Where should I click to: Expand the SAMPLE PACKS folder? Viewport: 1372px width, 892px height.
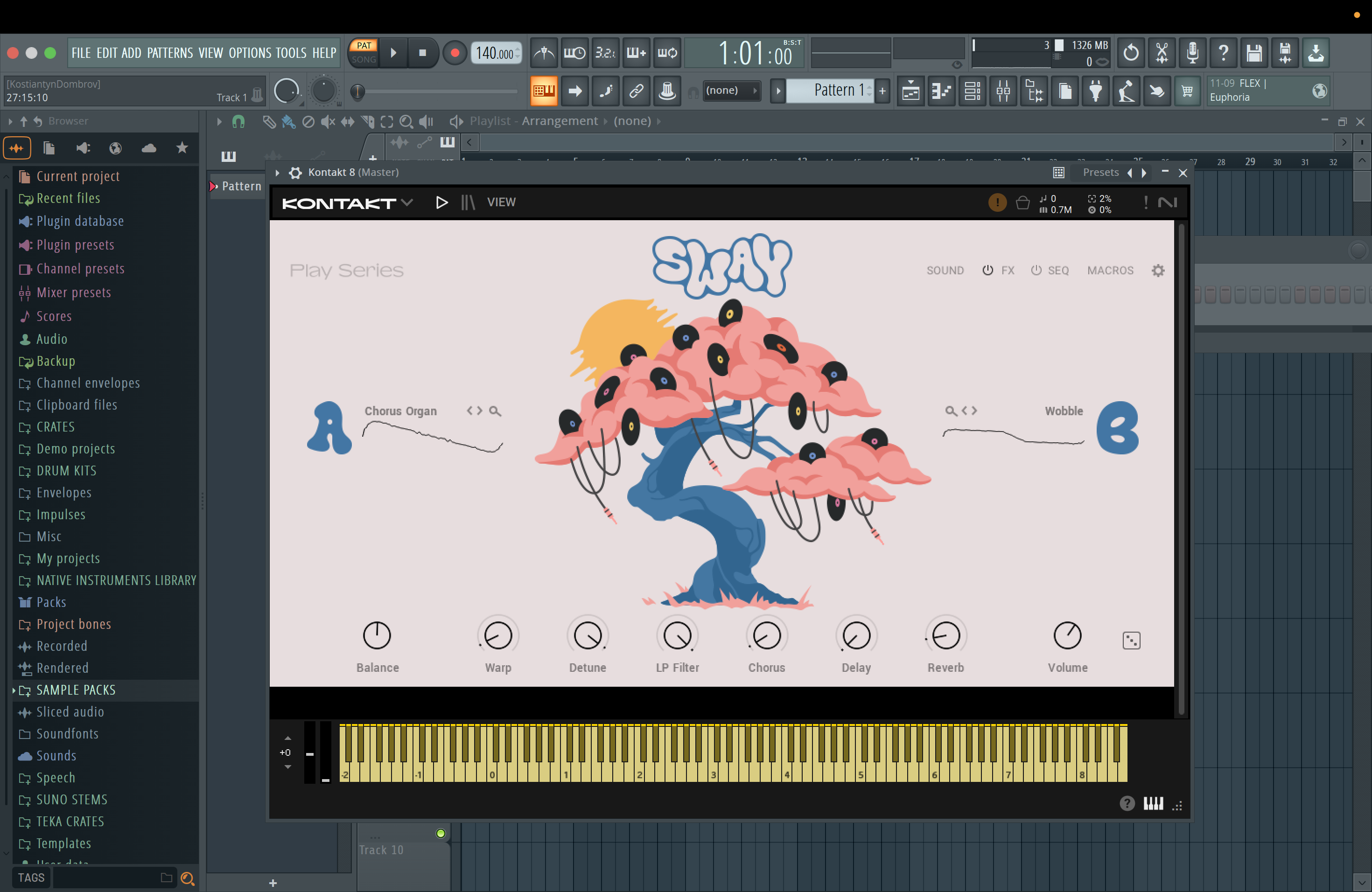click(76, 690)
